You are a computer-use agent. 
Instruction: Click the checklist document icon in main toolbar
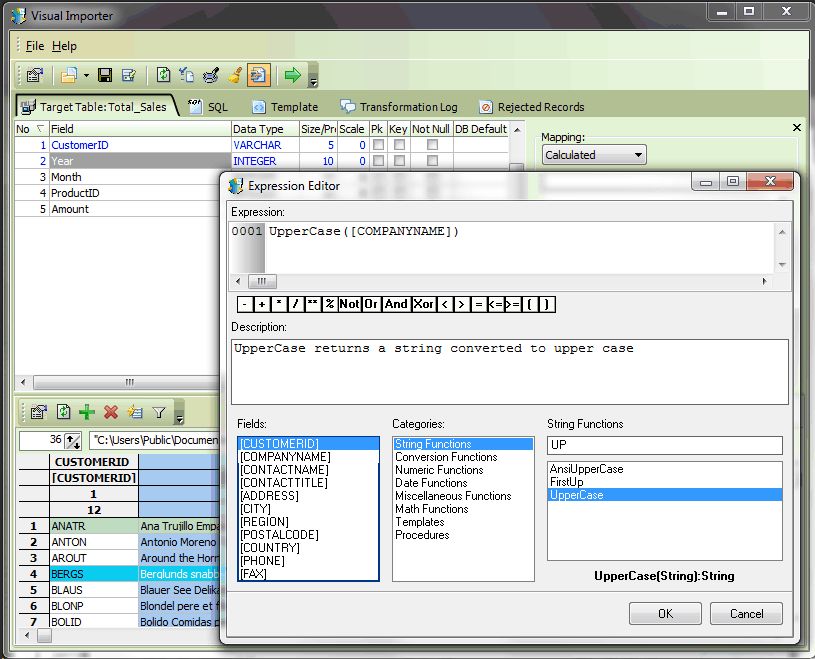[x=187, y=75]
